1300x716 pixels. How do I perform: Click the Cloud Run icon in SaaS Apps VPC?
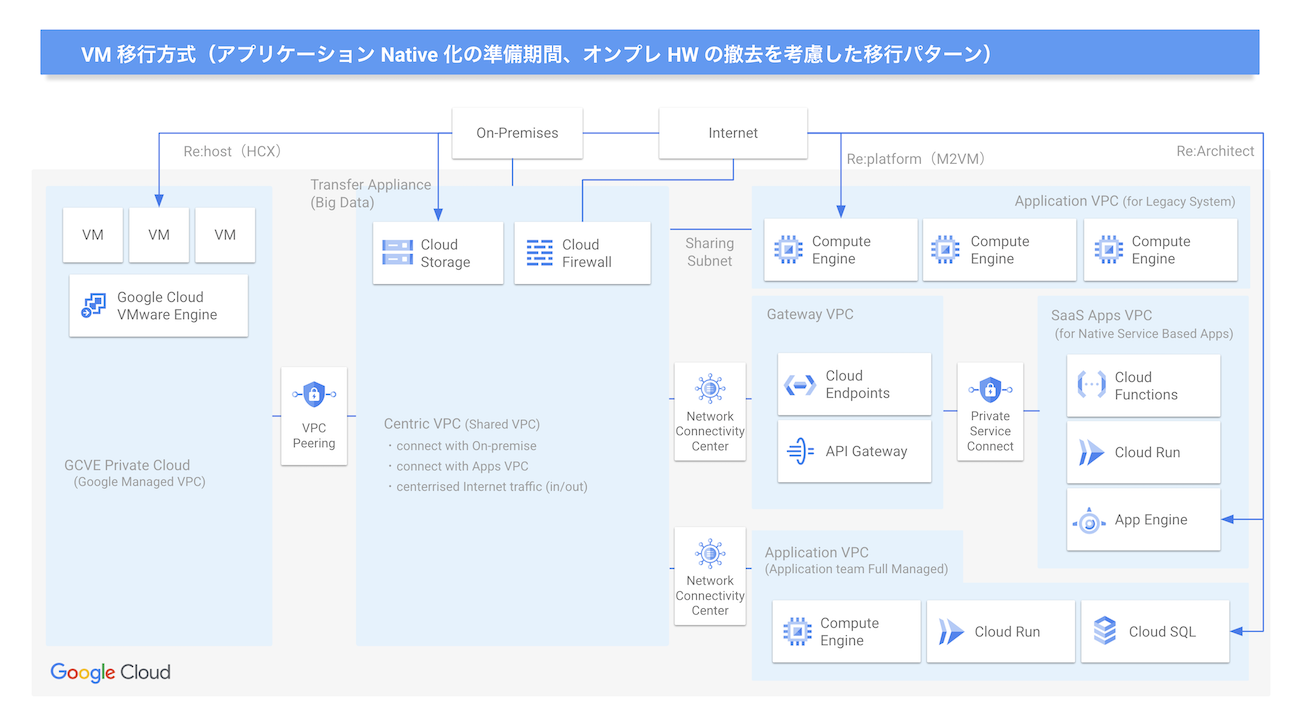[x=1091, y=453]
